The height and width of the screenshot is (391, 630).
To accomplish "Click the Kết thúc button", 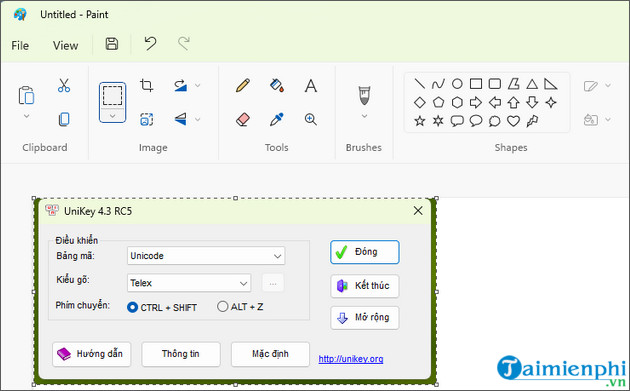I will pos(365,286).
